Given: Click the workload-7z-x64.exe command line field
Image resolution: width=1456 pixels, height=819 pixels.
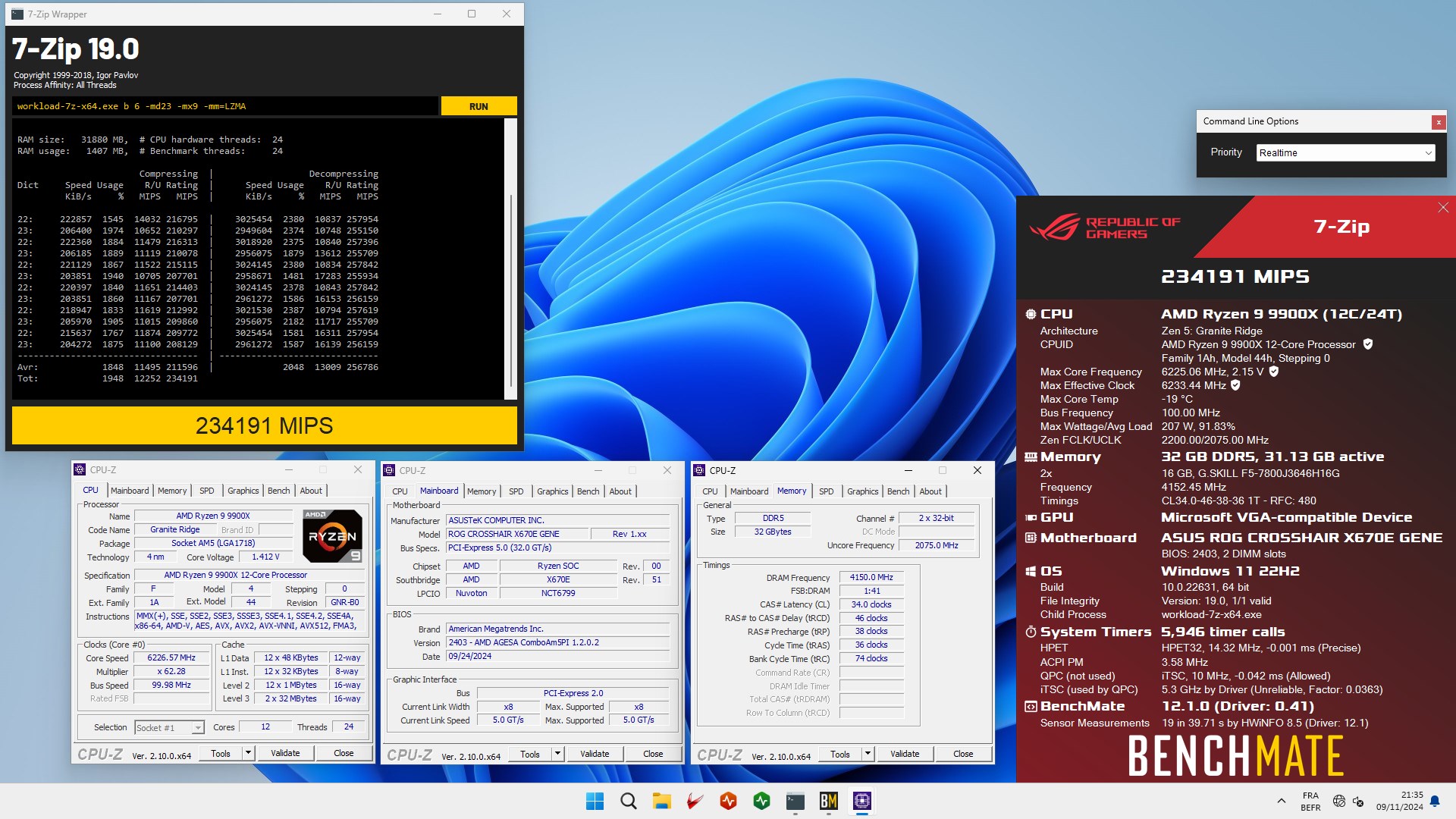Looking at the screenshot, I should [x=225, y=106].
